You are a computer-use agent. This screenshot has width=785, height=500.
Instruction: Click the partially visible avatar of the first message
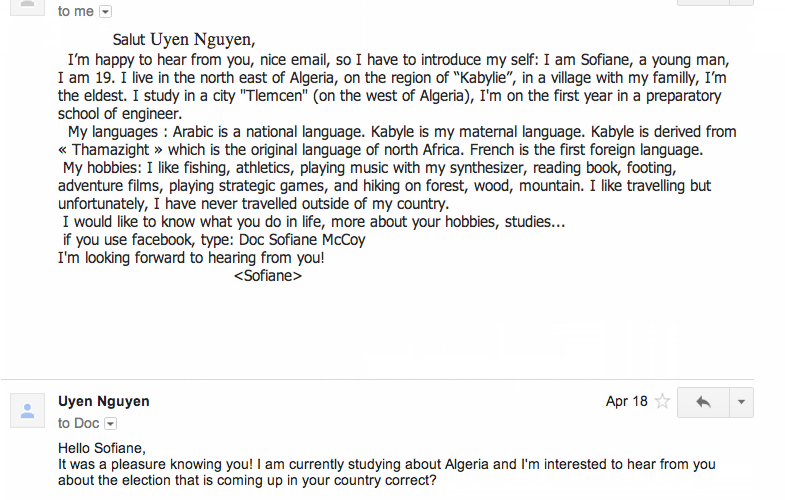point(27,4)
